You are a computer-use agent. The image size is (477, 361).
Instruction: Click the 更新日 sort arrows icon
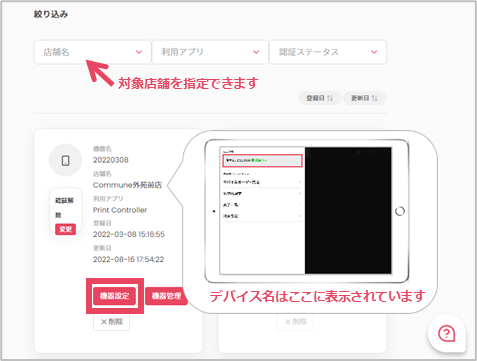[375, 98]
